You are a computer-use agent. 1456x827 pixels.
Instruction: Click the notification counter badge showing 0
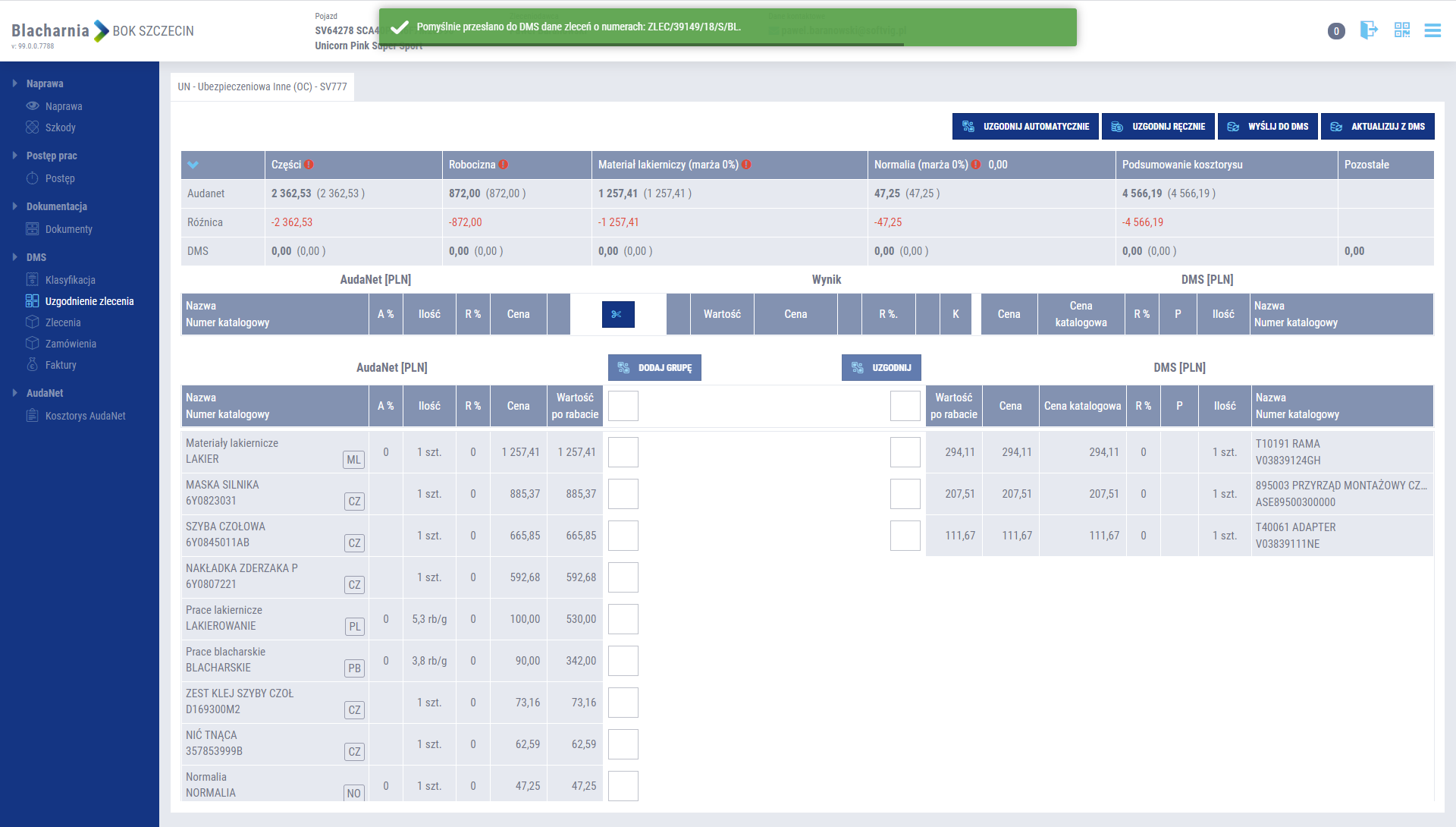click(1336, 31)
